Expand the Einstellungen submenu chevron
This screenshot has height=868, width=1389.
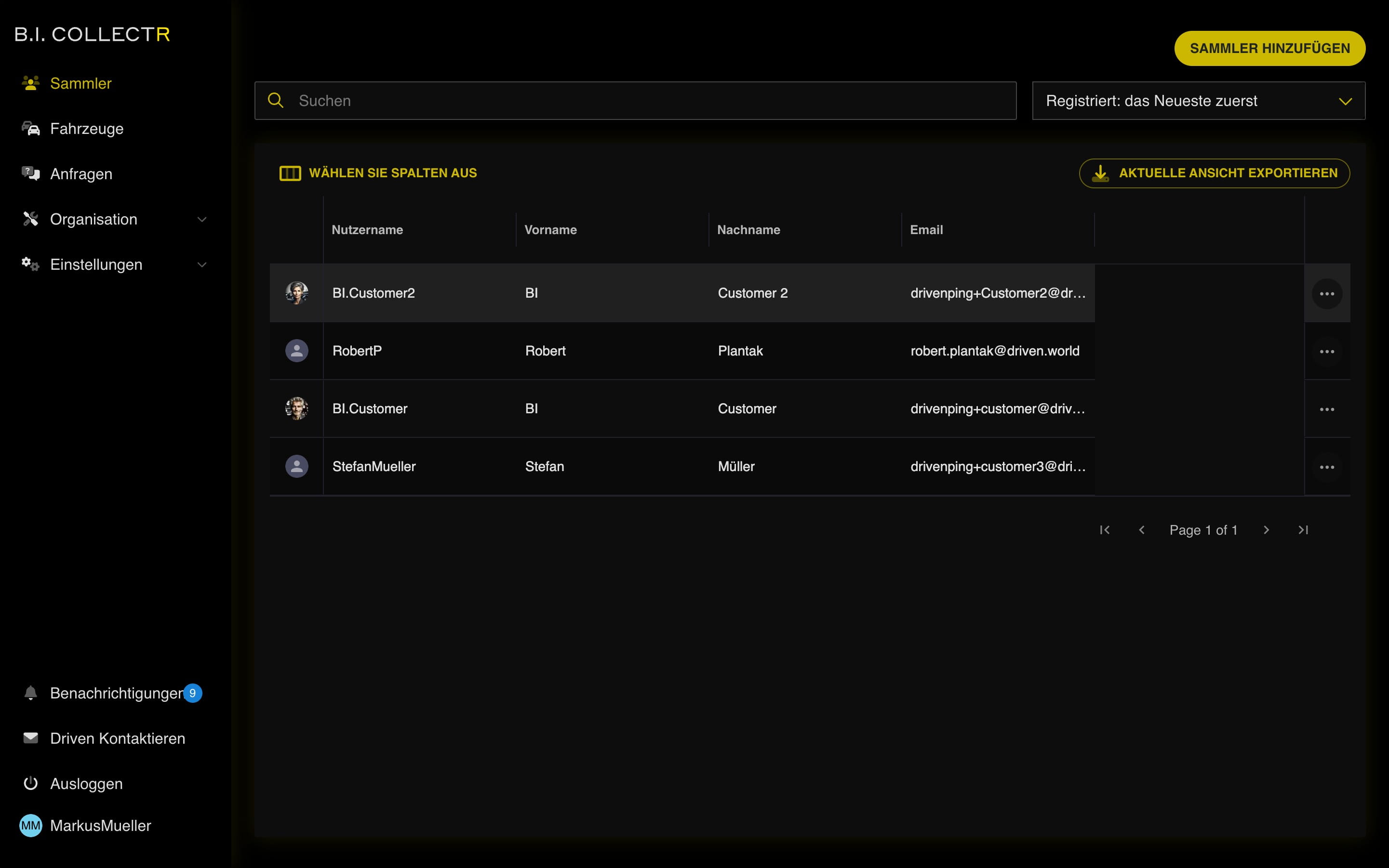pyautogui.click(x=201, y=264)
